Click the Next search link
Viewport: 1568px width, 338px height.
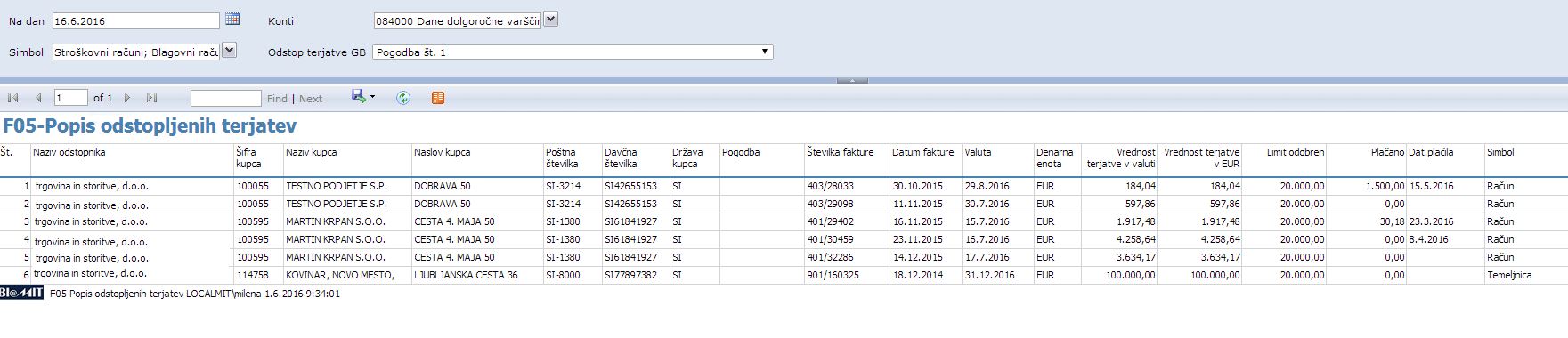pos(311,99)
